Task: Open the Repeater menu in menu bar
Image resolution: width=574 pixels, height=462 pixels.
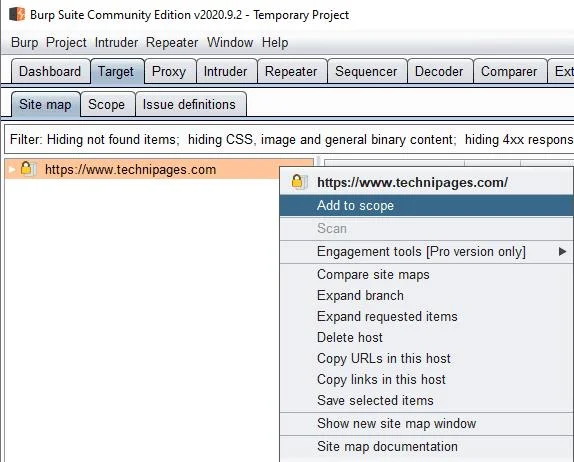Action: coord(172,42)
